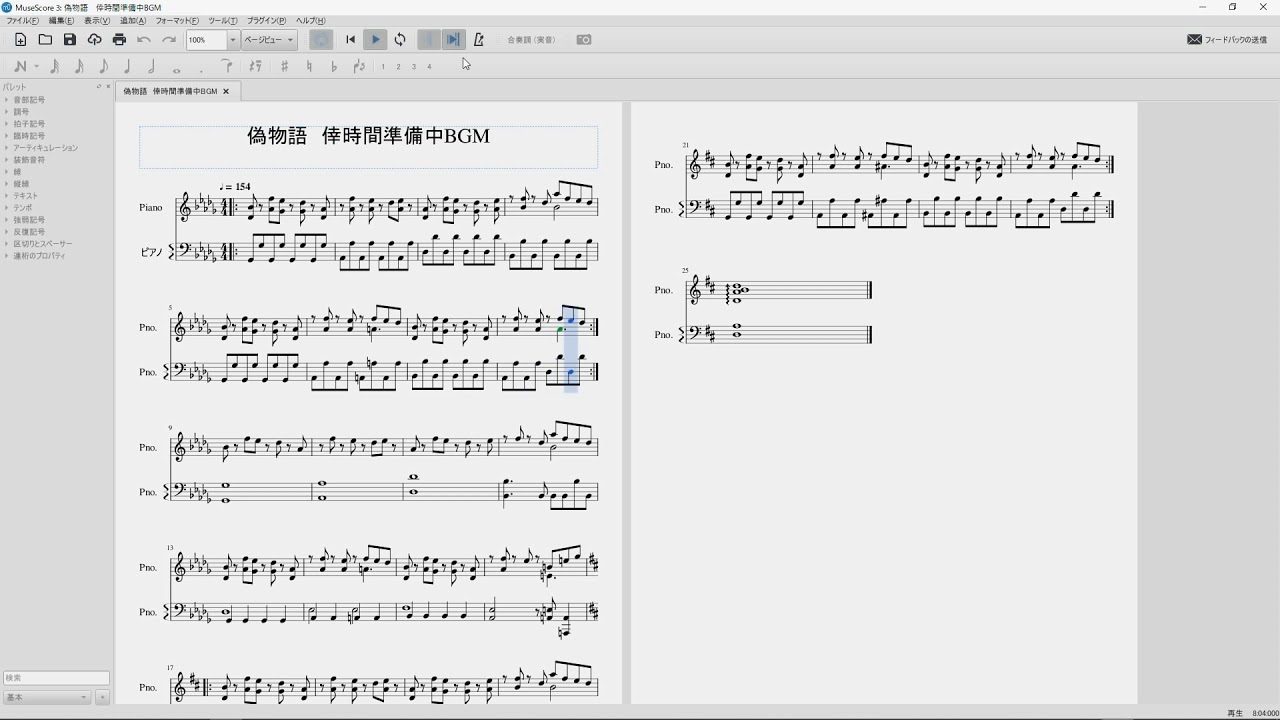1280x720 pixels.
Task: Toggle concert pitch 合奏調(実音) button
Action: 531,40
